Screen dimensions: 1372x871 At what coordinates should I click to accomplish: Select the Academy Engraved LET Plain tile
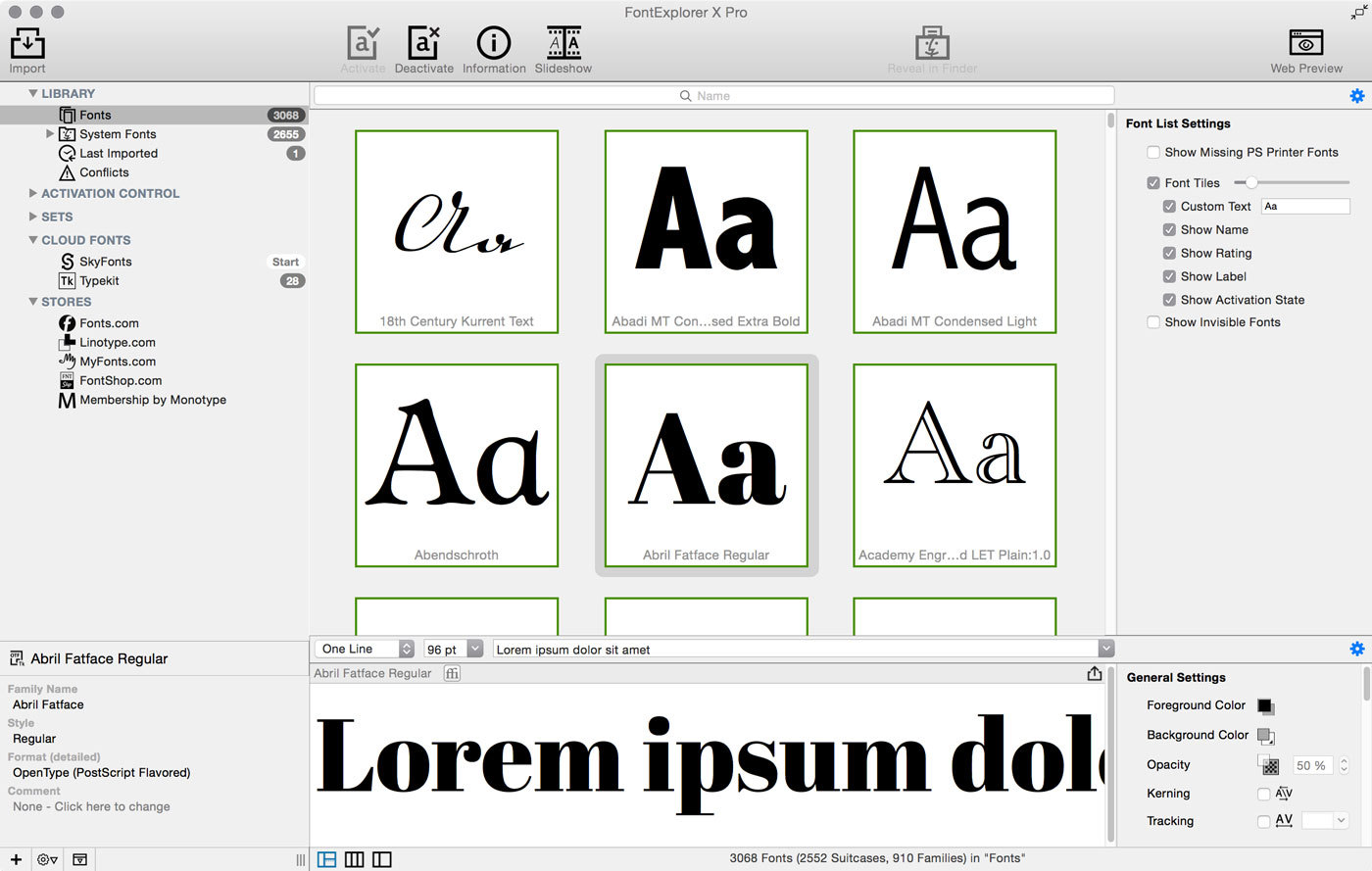(x=955, y=465)
